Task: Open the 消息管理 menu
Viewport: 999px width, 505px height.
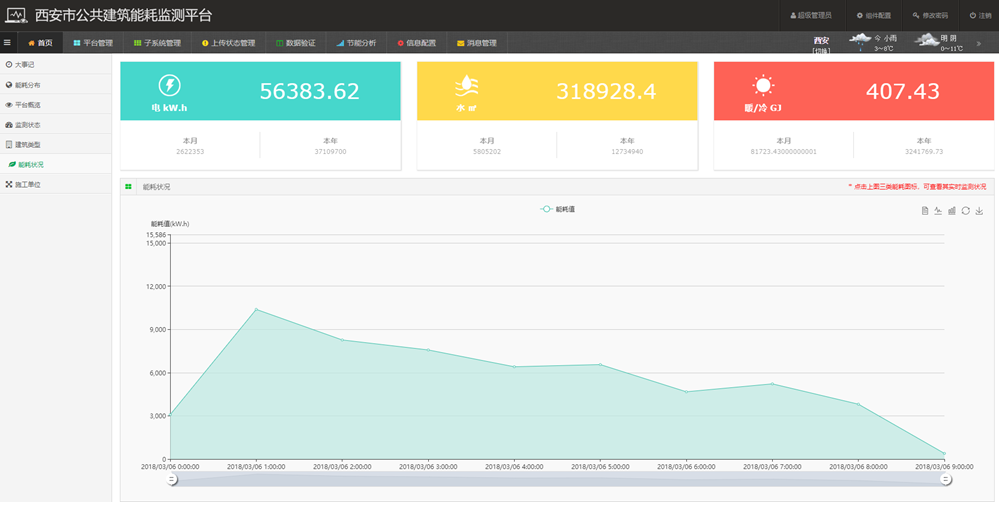Action: pyautogui.click(x=477, y=43)
